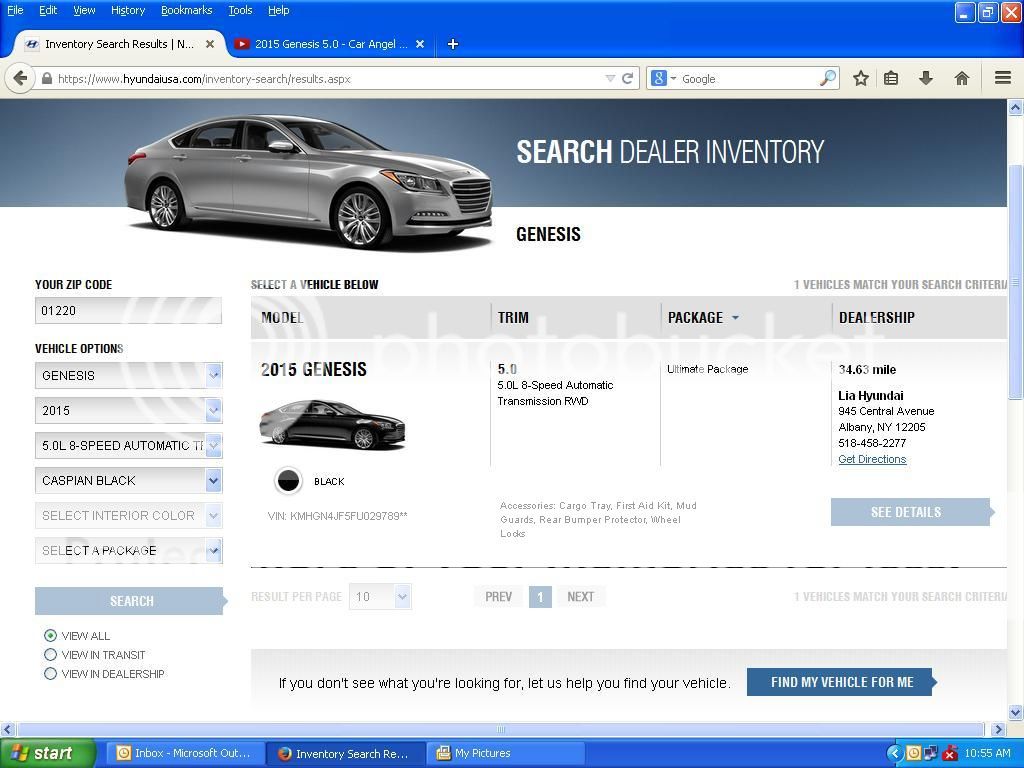Close the 2015 Genesis 5.0 YouTube tab

(x=420, y=44)
